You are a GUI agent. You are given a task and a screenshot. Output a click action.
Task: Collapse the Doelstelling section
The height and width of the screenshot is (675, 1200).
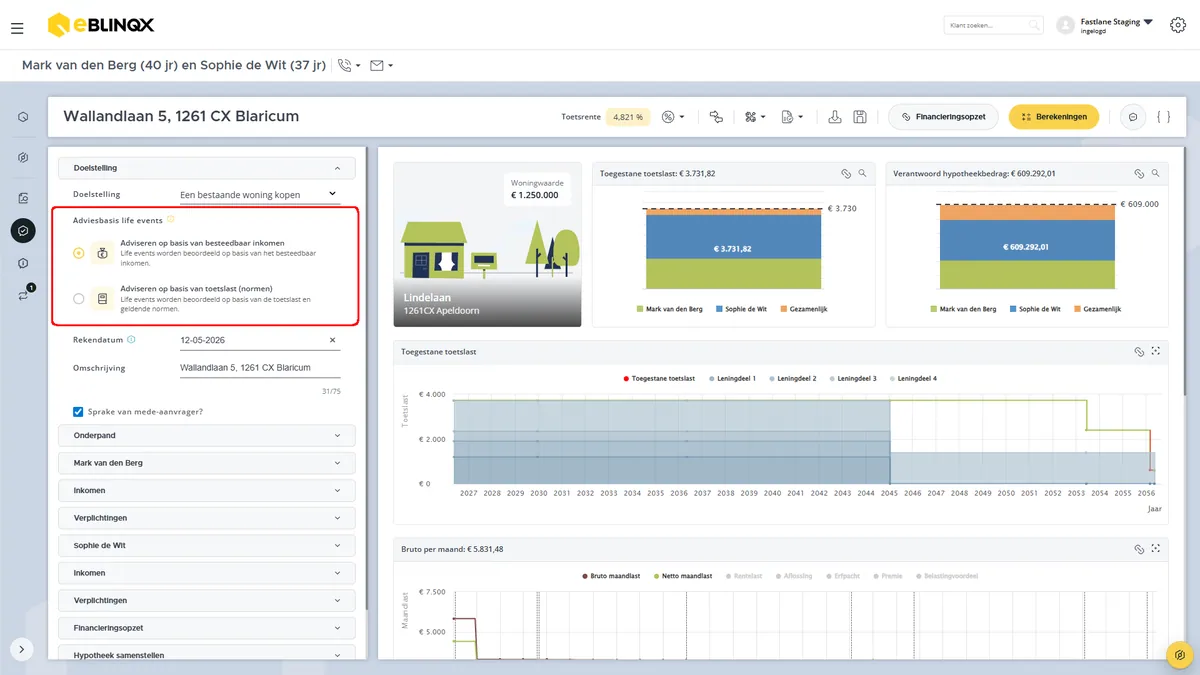(x=207, y=168)
